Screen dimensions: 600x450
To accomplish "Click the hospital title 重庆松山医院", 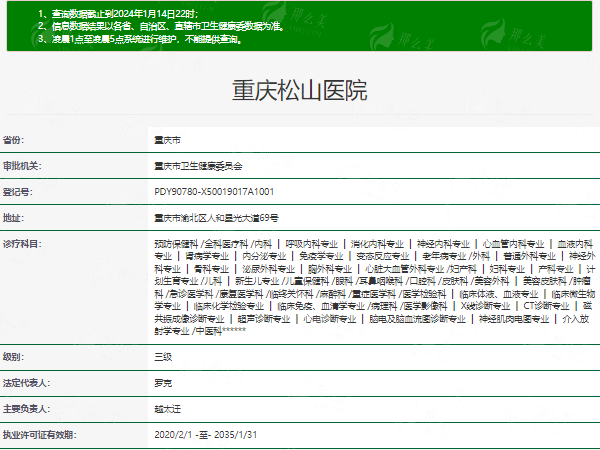I will [300, 91].
